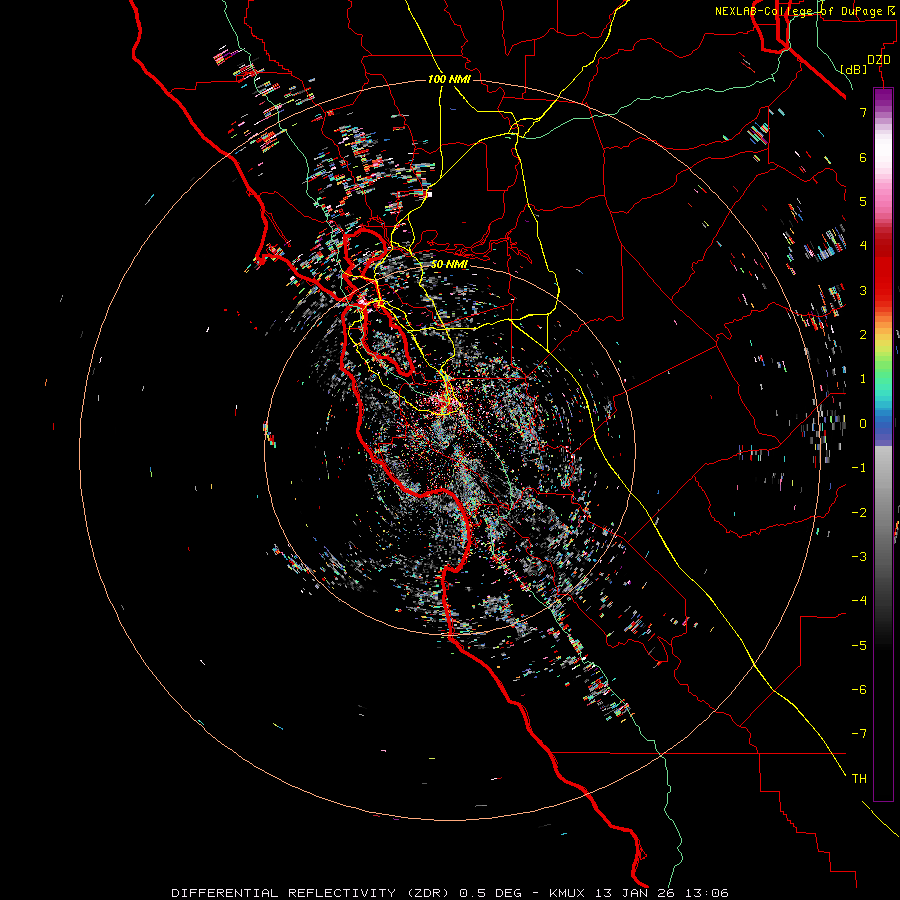Click the 2 dB scale label
This screenshot has width=900, height=900.
click(863, 335)
